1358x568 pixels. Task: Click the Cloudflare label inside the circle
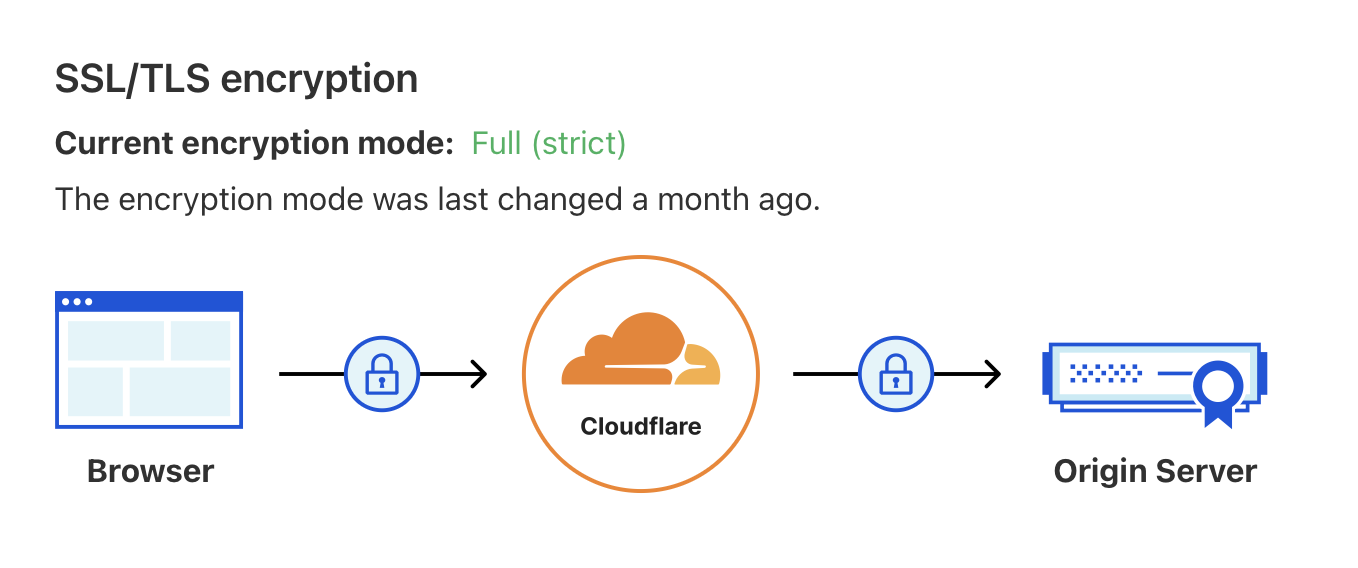click(x=641, y=427)
